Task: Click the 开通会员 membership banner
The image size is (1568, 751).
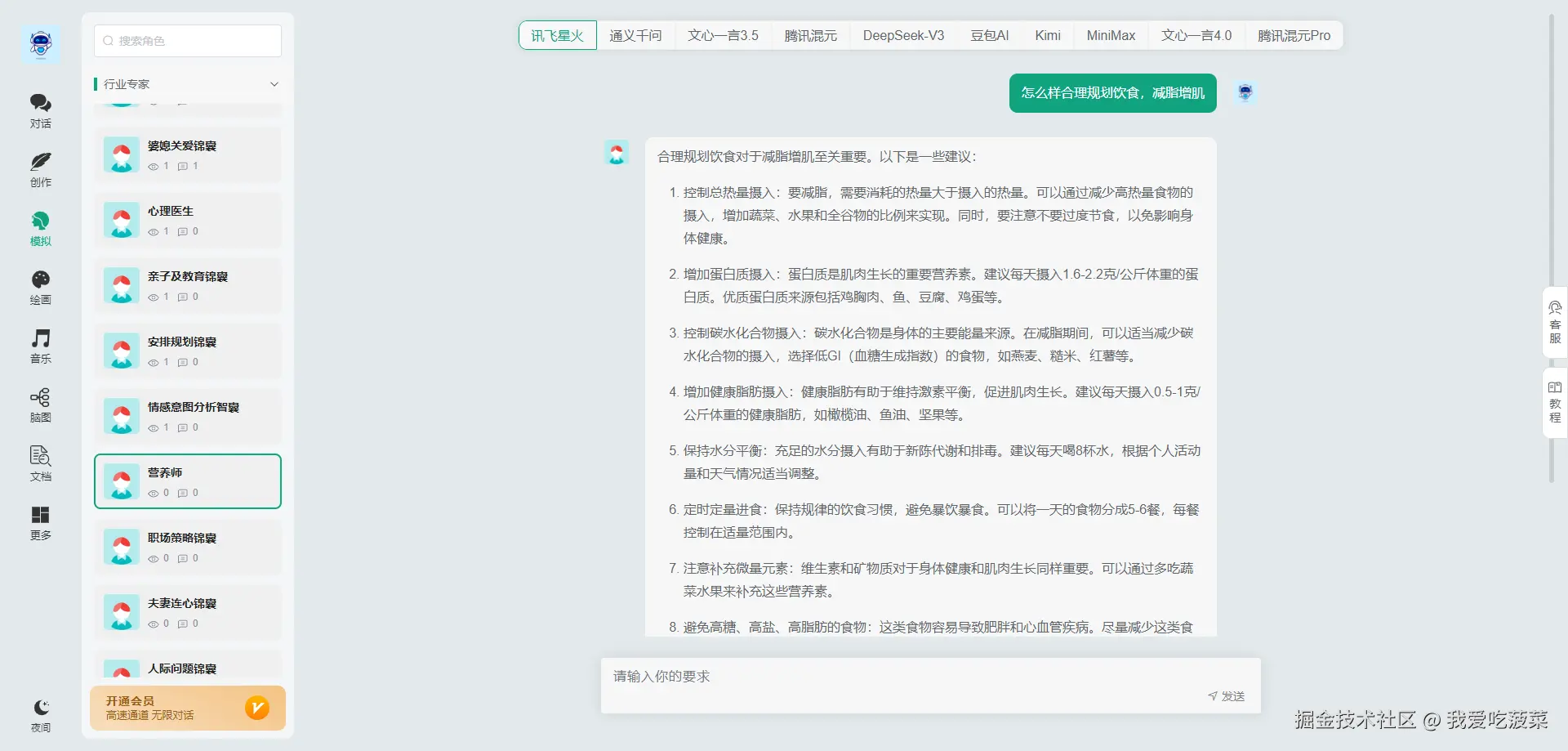Action: (188, 708)
